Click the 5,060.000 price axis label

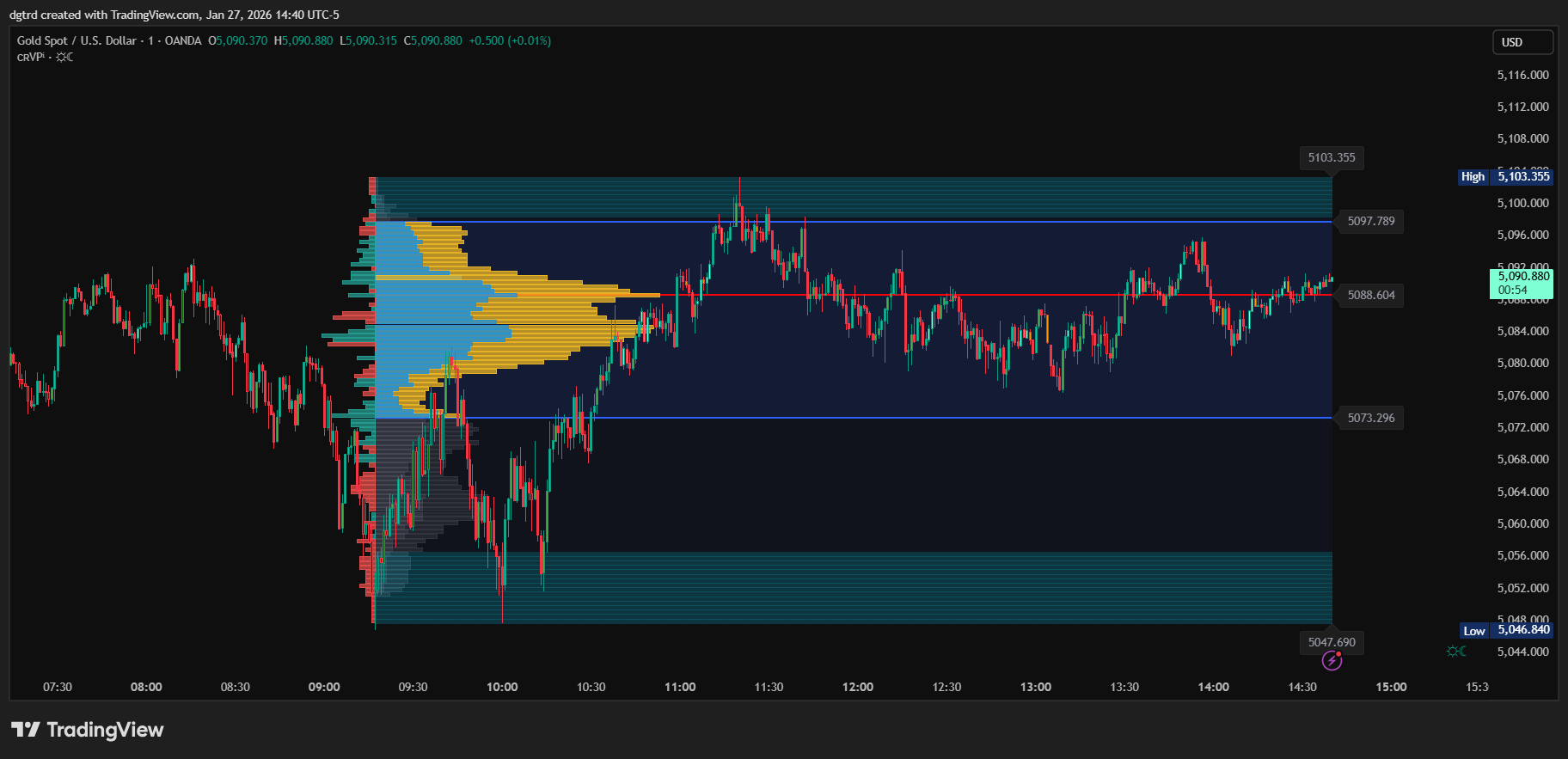[x=1523, y=523]
